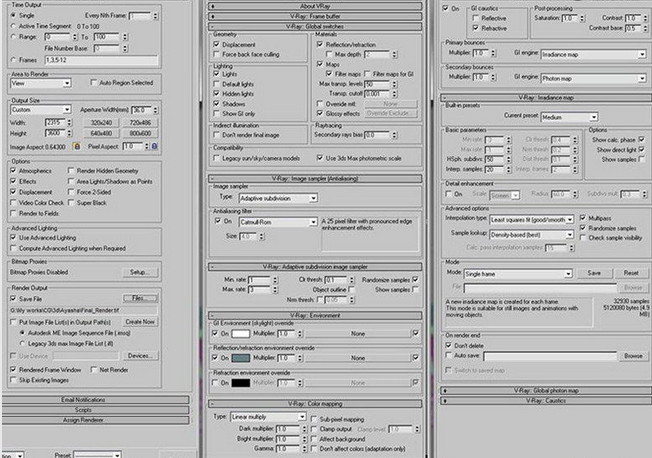Click the output Height value field
Image resolution: width=652 pixels, height=458 pixels.
(55, 133)
